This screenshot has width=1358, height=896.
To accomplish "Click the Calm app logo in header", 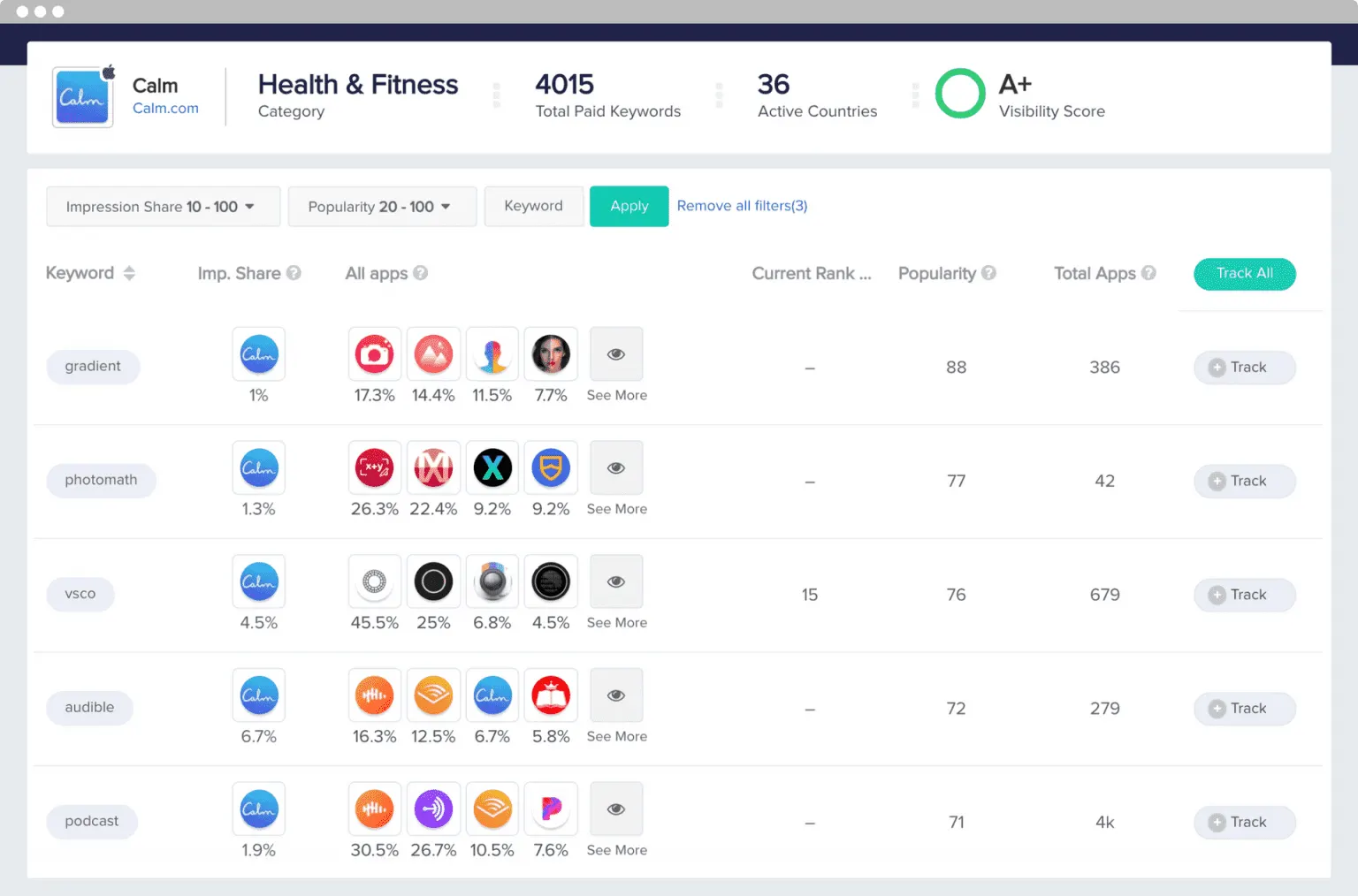I will 83,97.
